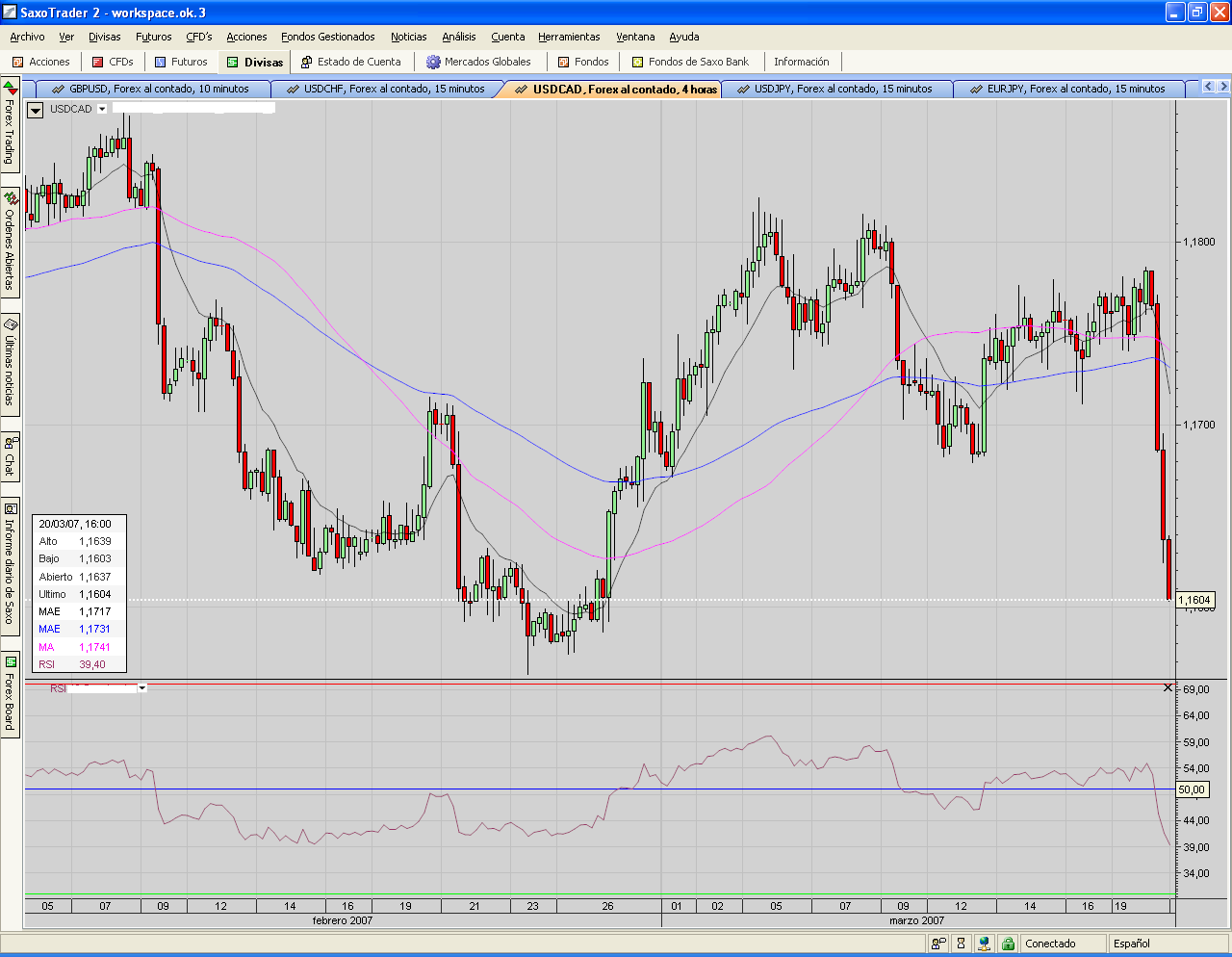Open the RSI indicator dropdown arrow

click(142, 688)
